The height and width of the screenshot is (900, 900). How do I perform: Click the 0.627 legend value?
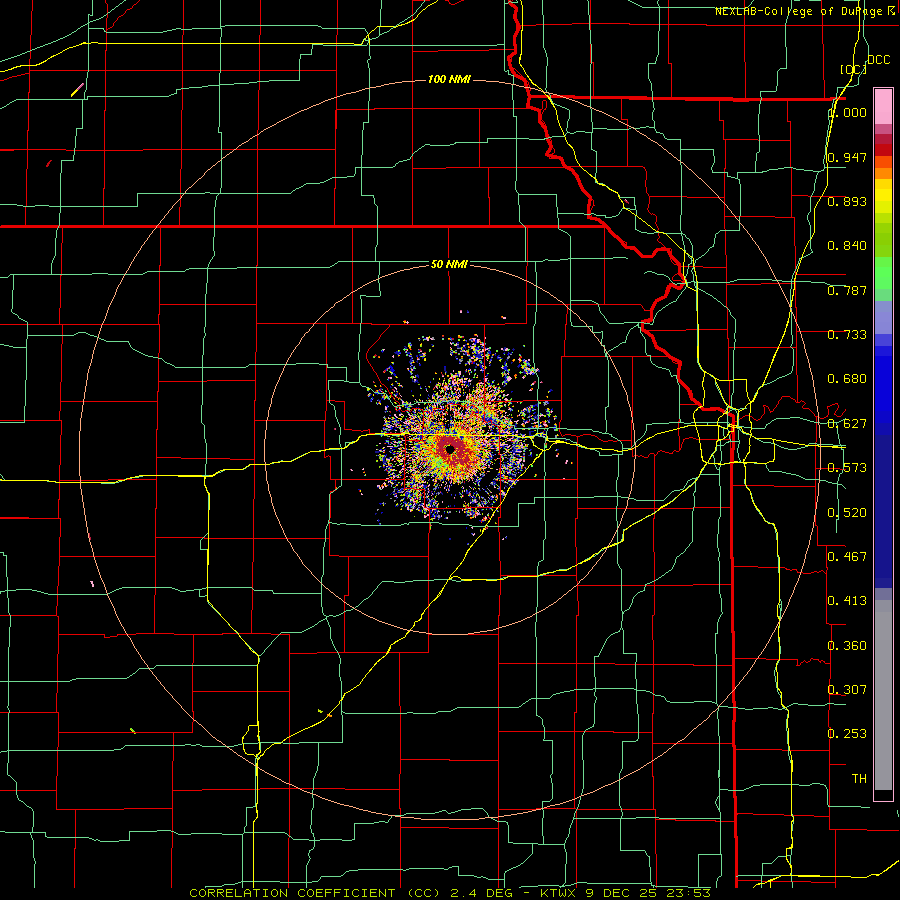tap(847, 424)
